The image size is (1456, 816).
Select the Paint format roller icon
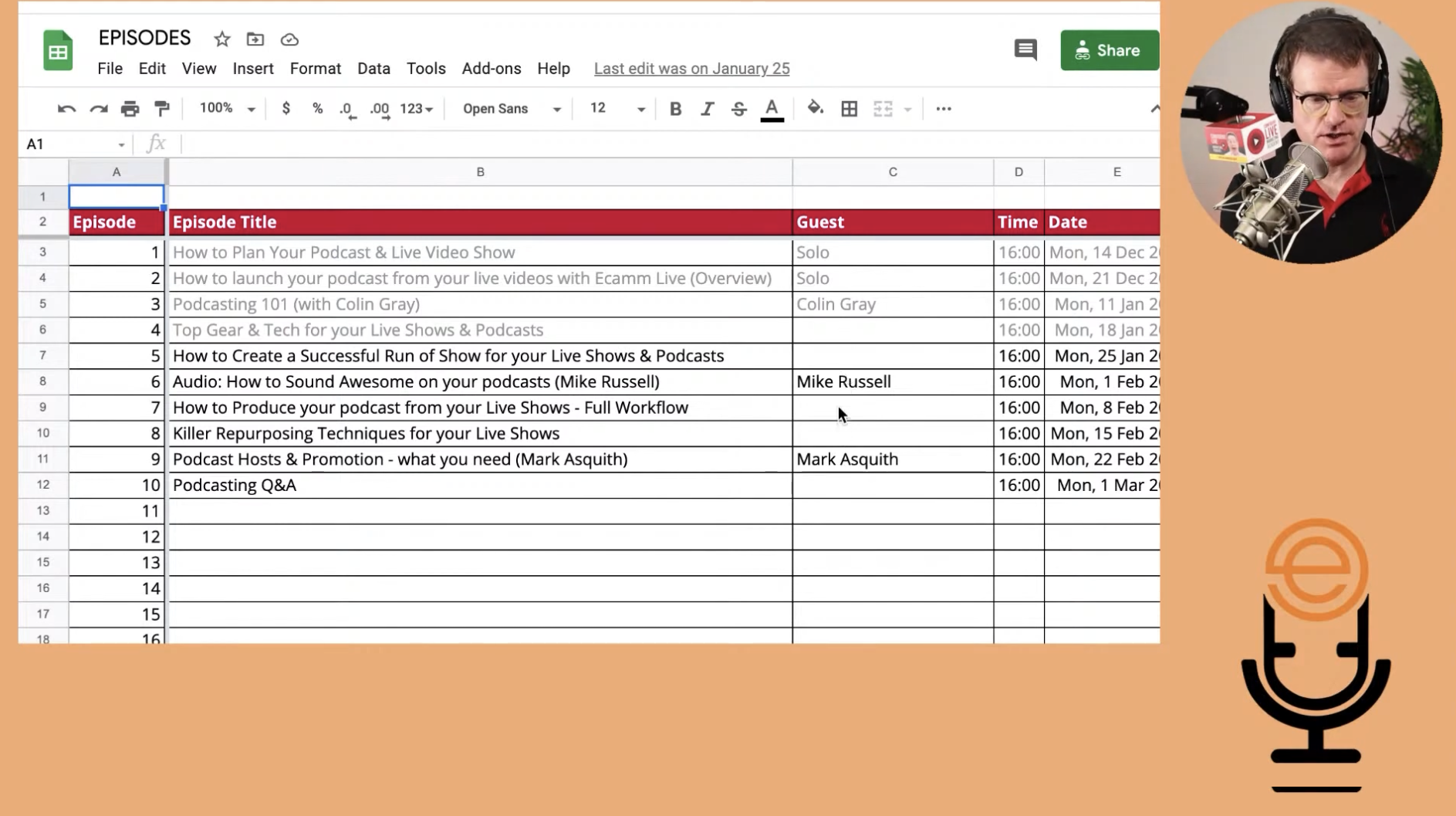pyautogui.click(x=162, y=109)
